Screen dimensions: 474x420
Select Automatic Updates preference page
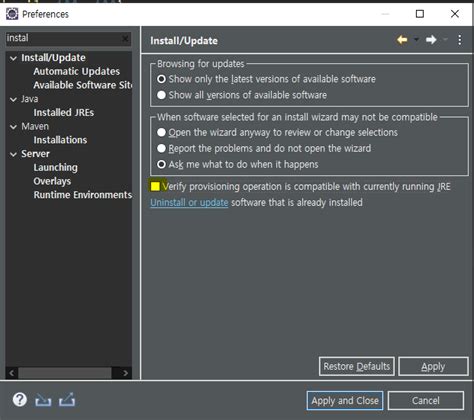click(77, 71)
